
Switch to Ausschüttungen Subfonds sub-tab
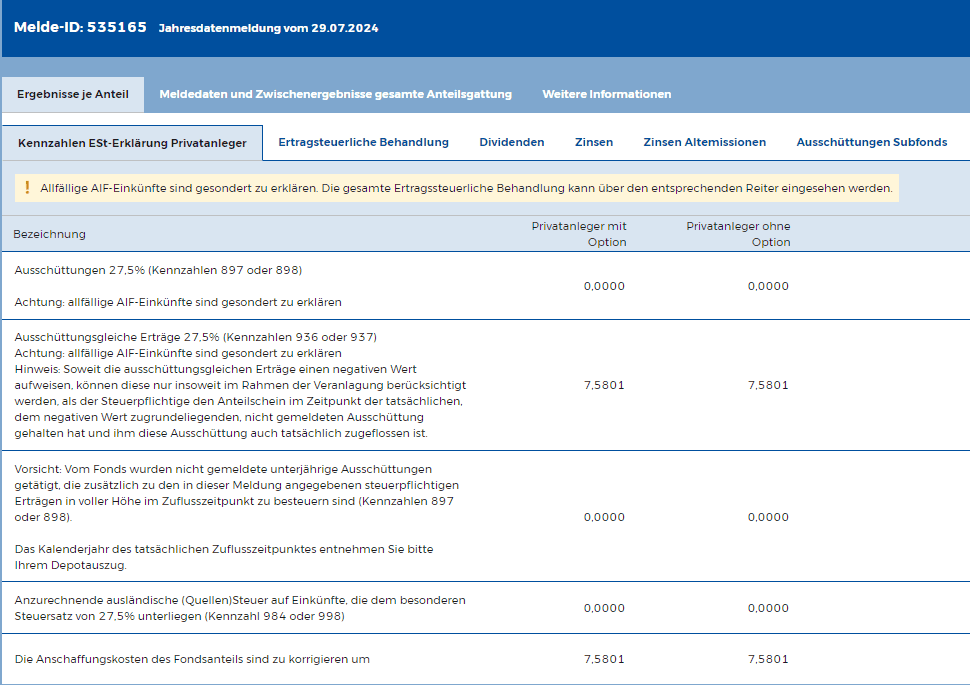pyautogui.click(x=871, y=142)
